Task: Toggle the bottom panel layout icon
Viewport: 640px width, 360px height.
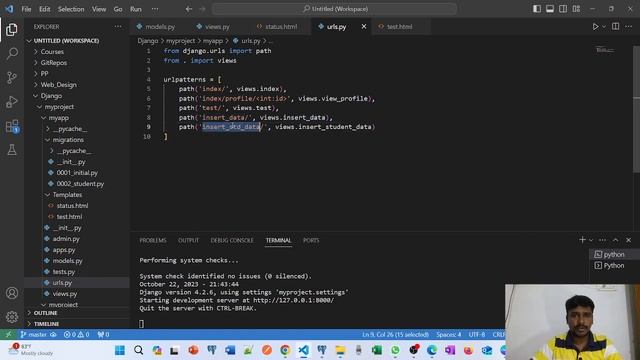Action: click(x=550, y=9)
